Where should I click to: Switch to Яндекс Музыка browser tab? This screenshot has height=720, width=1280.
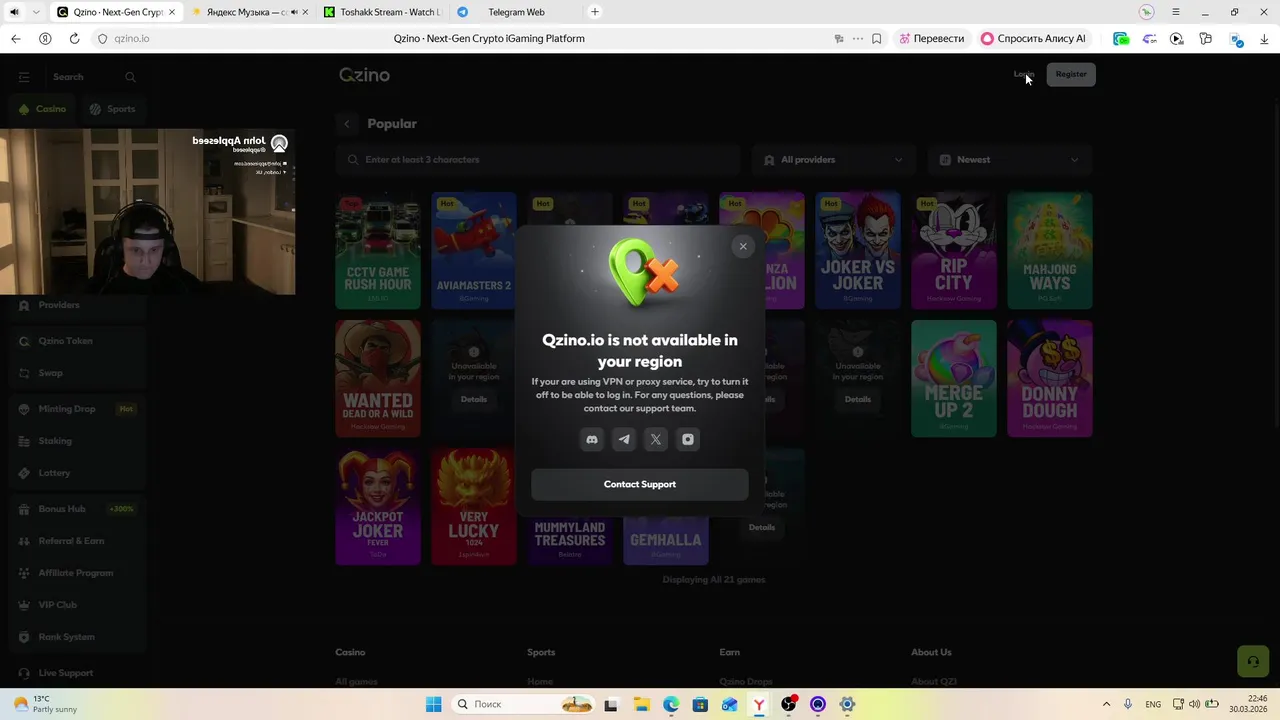point(248,12)
